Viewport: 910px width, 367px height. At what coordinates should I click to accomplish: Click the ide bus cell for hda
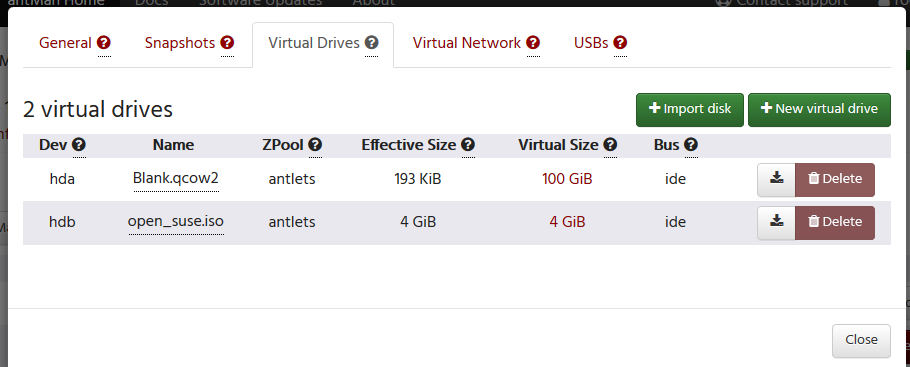[676, 179]
